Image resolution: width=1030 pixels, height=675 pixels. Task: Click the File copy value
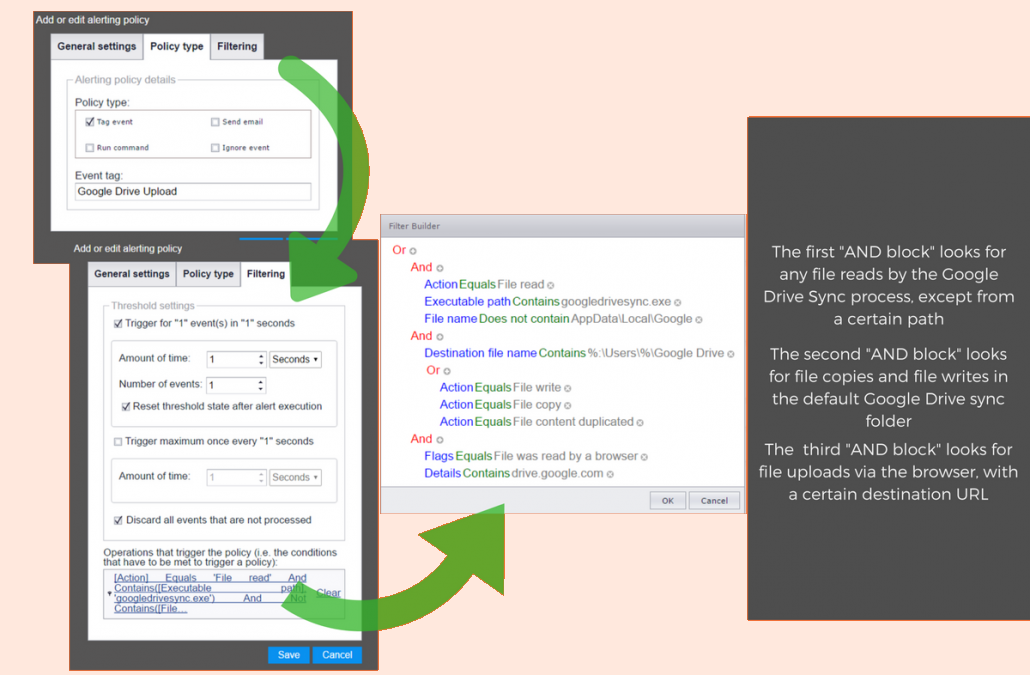point(537,405)
